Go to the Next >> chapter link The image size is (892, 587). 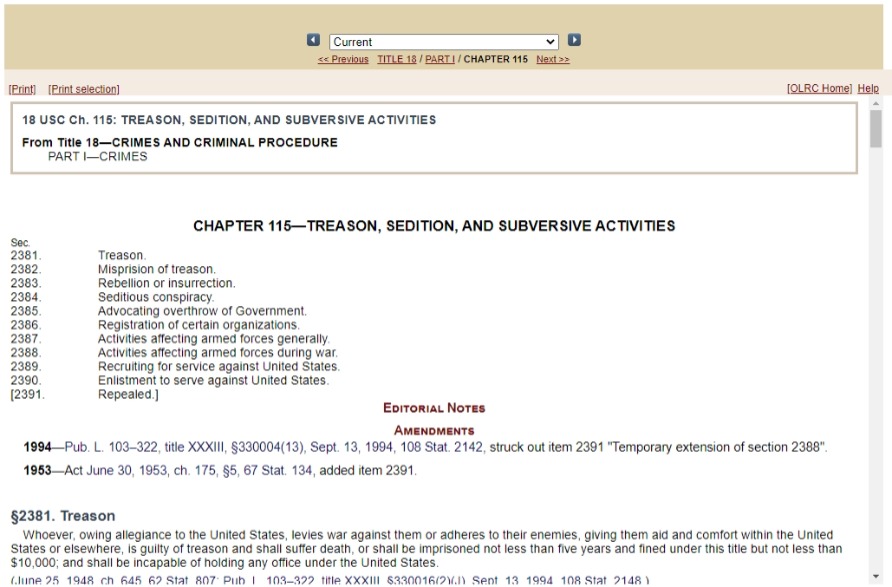(552, 59)
